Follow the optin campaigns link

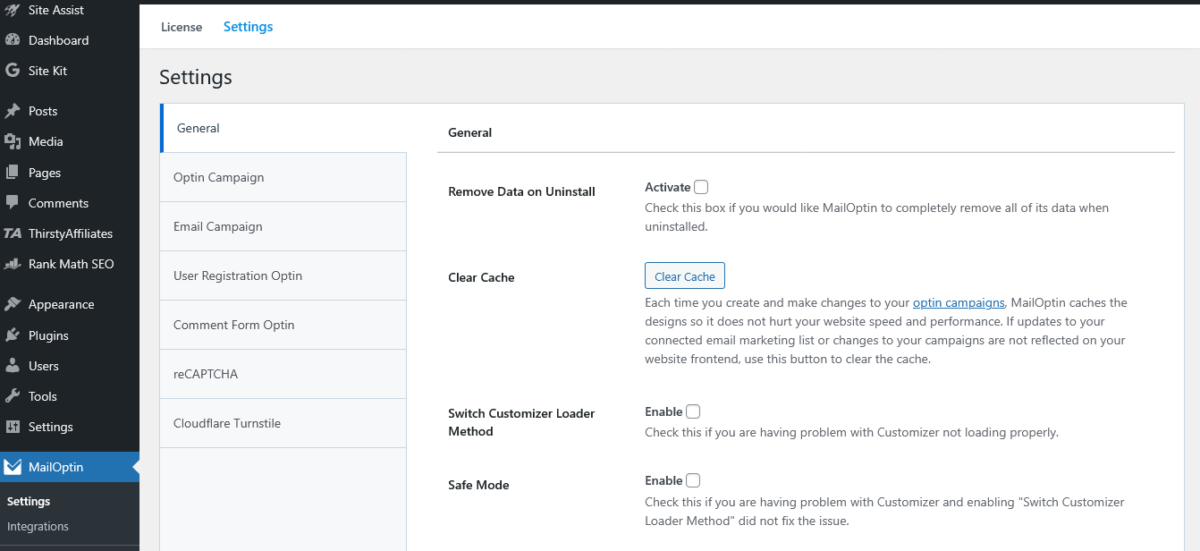point(958,302)
